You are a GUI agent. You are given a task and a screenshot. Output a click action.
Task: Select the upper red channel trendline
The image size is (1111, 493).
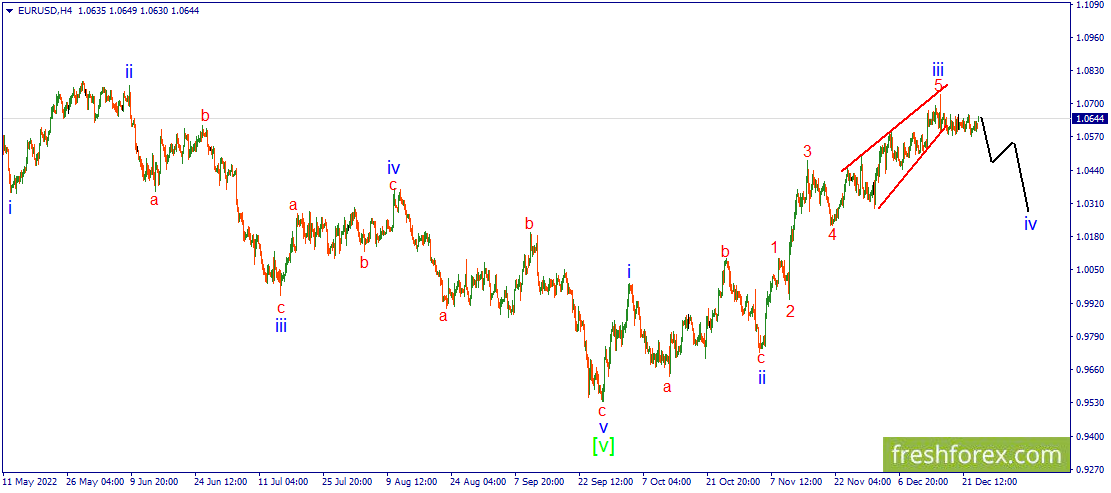click(895, 128)
